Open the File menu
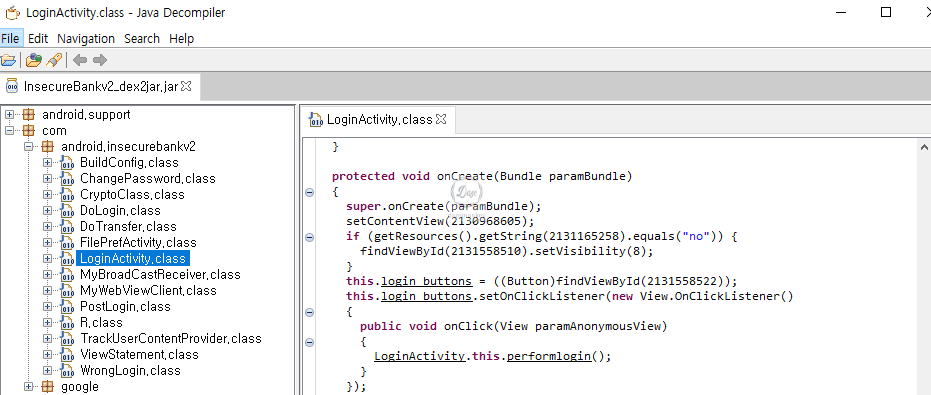The image size is (931, 395). (x=10, y=39)
